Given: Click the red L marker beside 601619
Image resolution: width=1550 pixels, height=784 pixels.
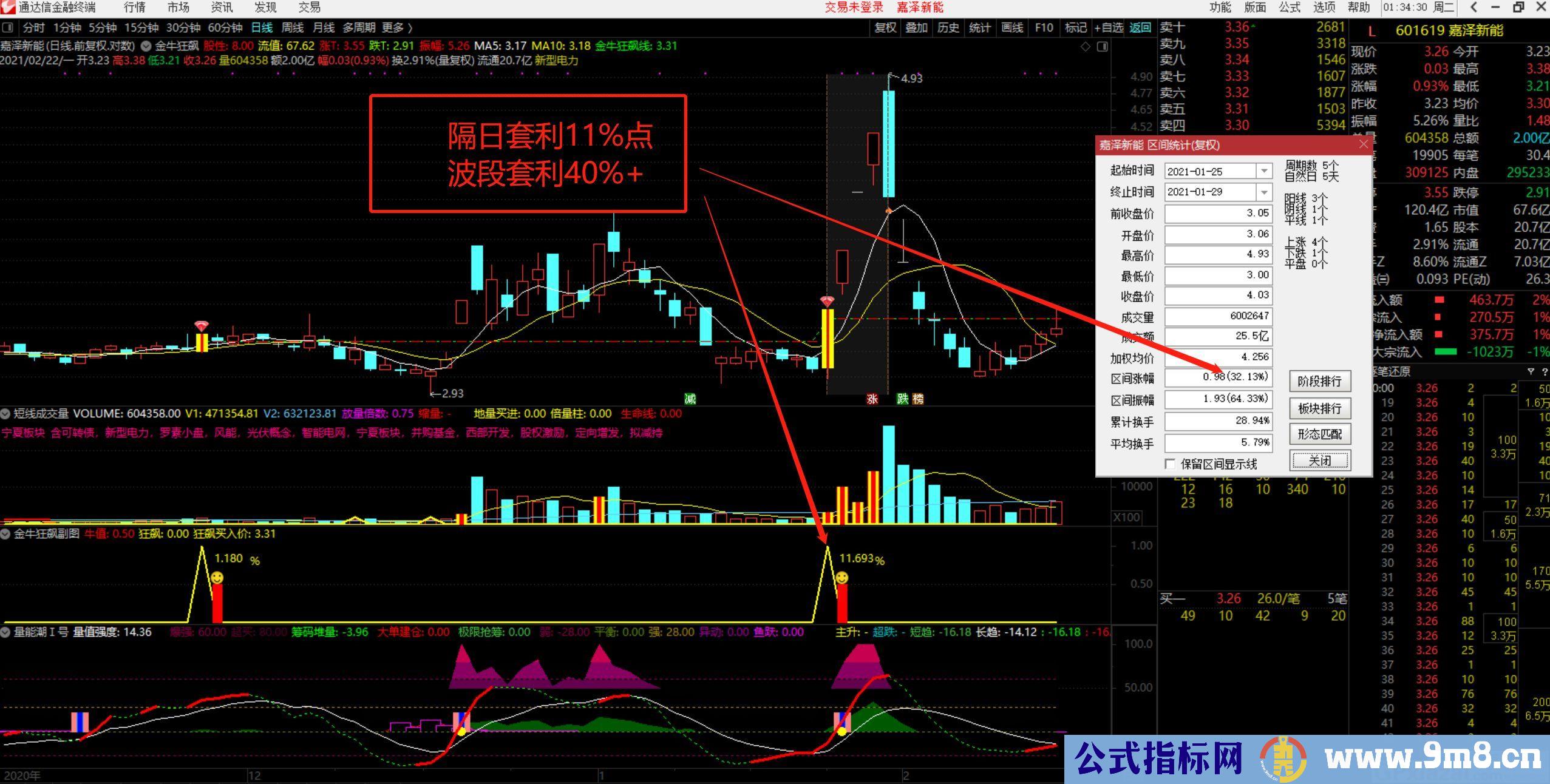Looking at the screenshot, I should coord(1372,31).
